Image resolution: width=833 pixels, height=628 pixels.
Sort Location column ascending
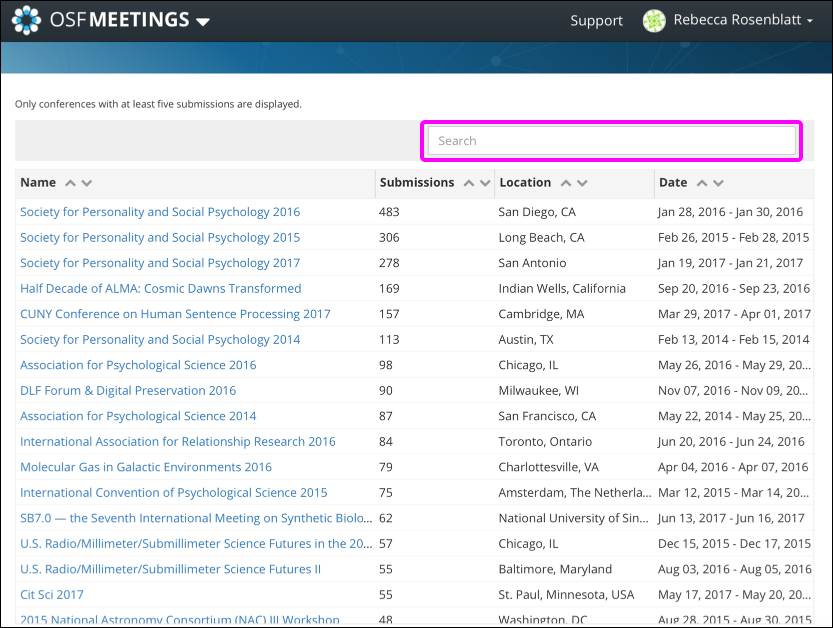tap(566, 183)
